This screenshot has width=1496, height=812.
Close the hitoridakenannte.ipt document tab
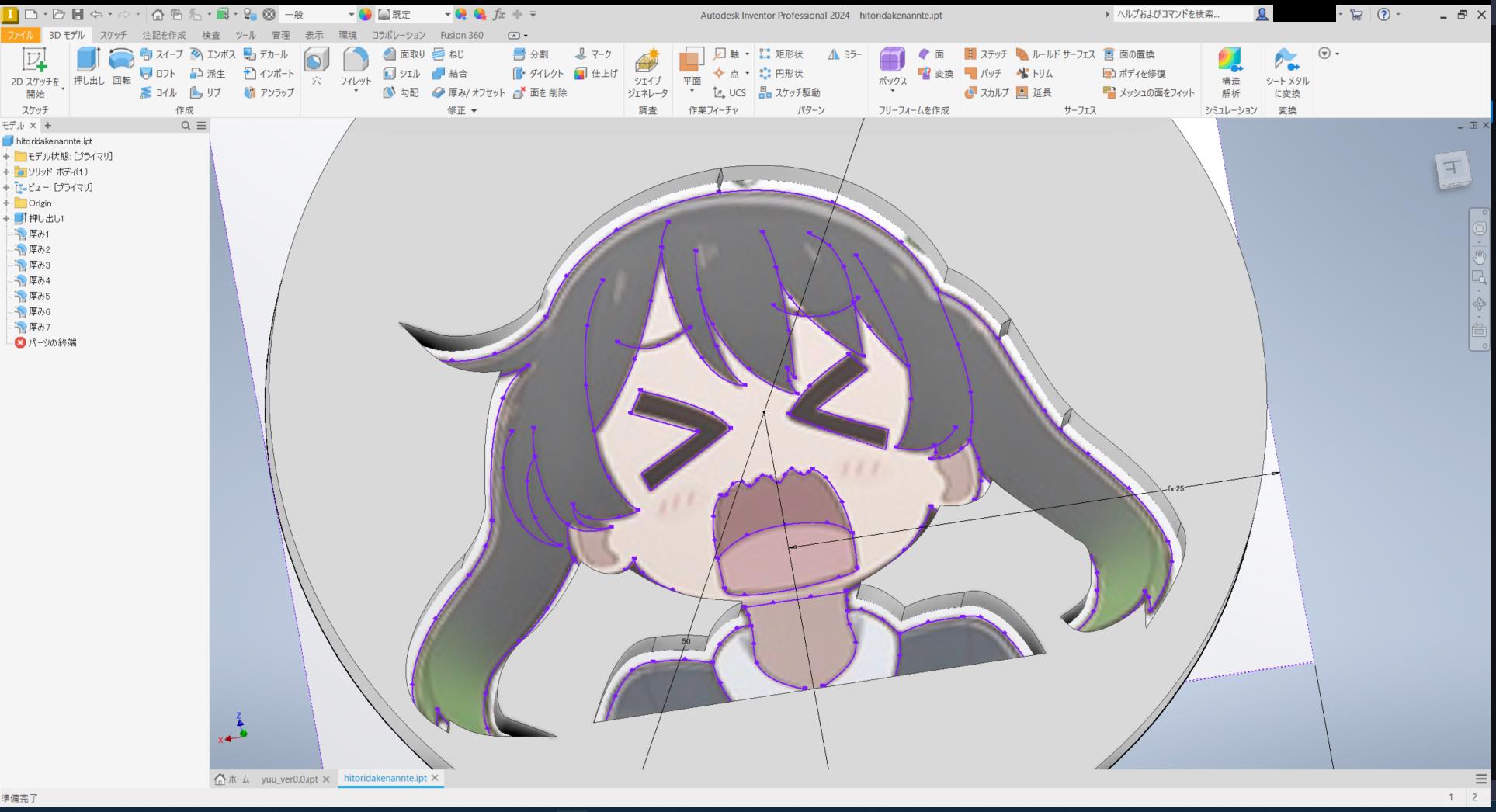[435, 777]
